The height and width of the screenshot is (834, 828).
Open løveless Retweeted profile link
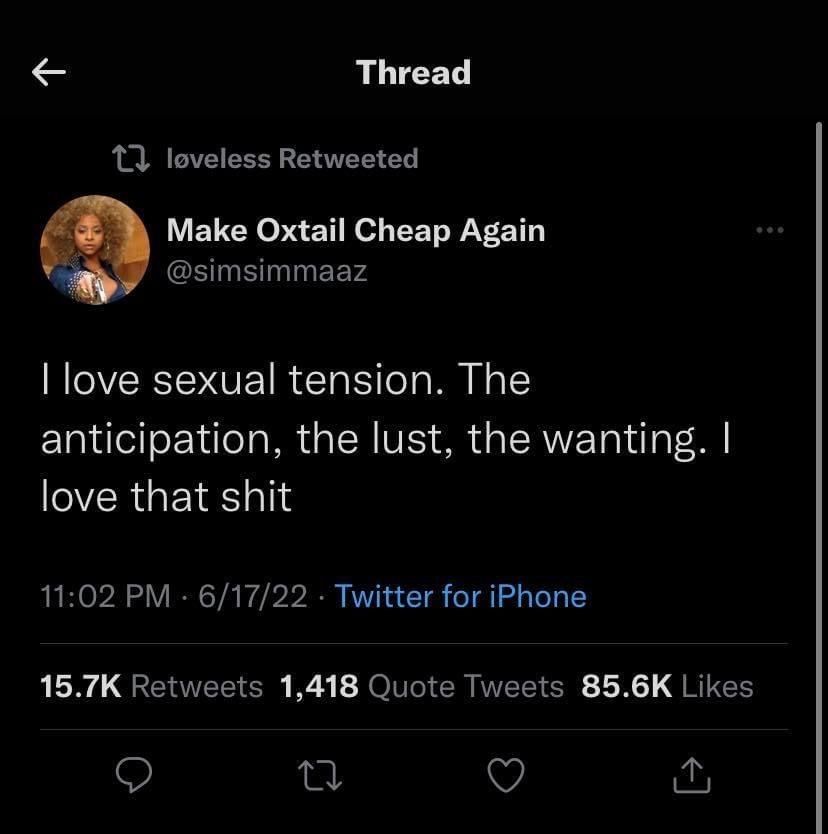(292, 159)
